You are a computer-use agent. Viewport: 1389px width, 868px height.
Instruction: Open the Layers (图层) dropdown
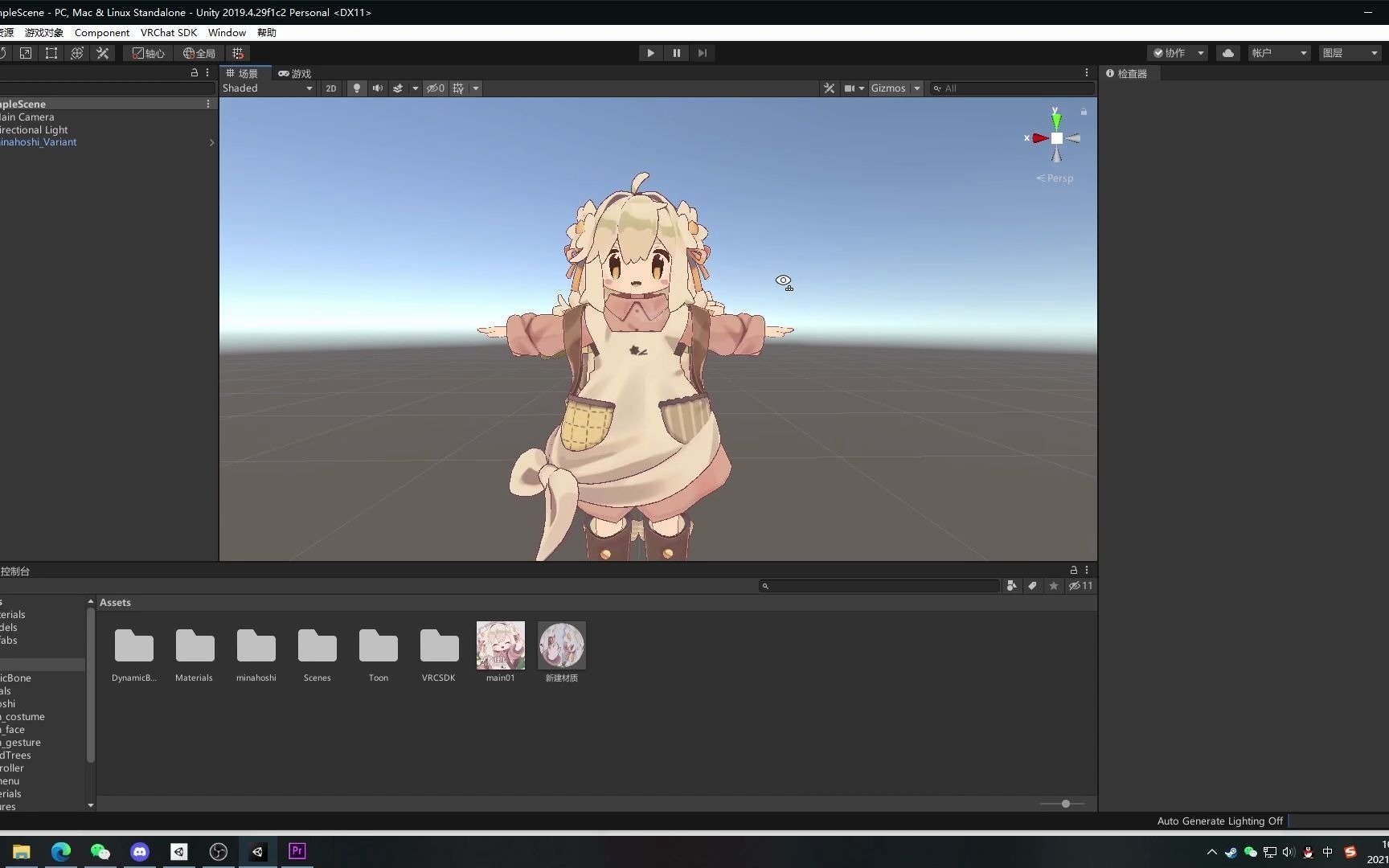click(1350, 53)
